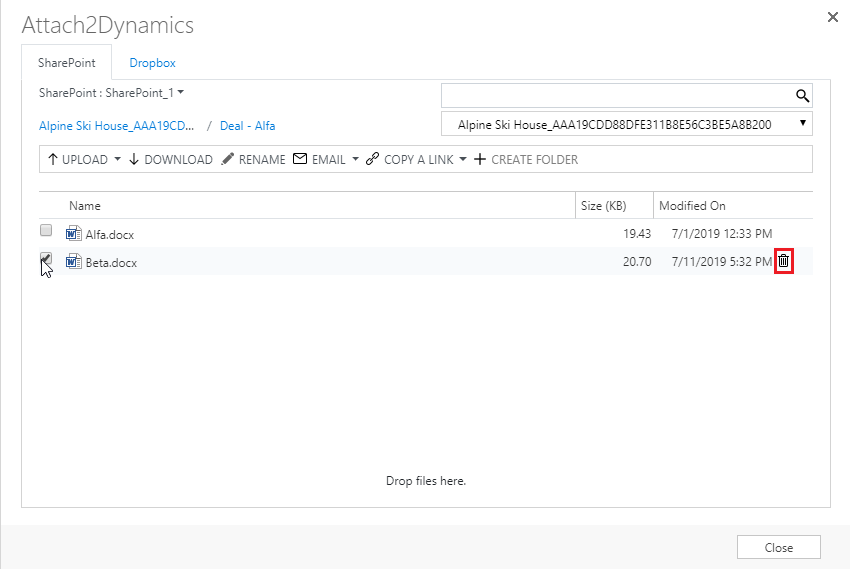
Task: Open the Alfa.docx file name
Action: (x=110, y=235)
